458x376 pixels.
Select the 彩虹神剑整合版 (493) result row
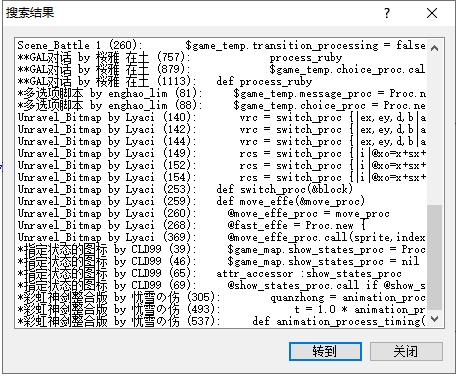[221, 309]
